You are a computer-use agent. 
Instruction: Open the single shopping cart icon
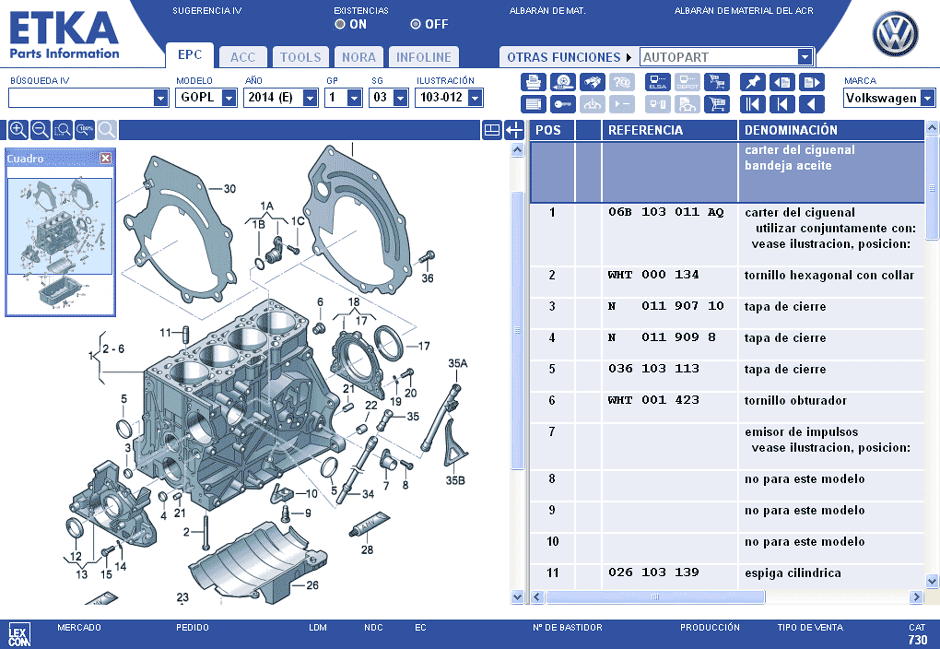(x=716, y=104)
